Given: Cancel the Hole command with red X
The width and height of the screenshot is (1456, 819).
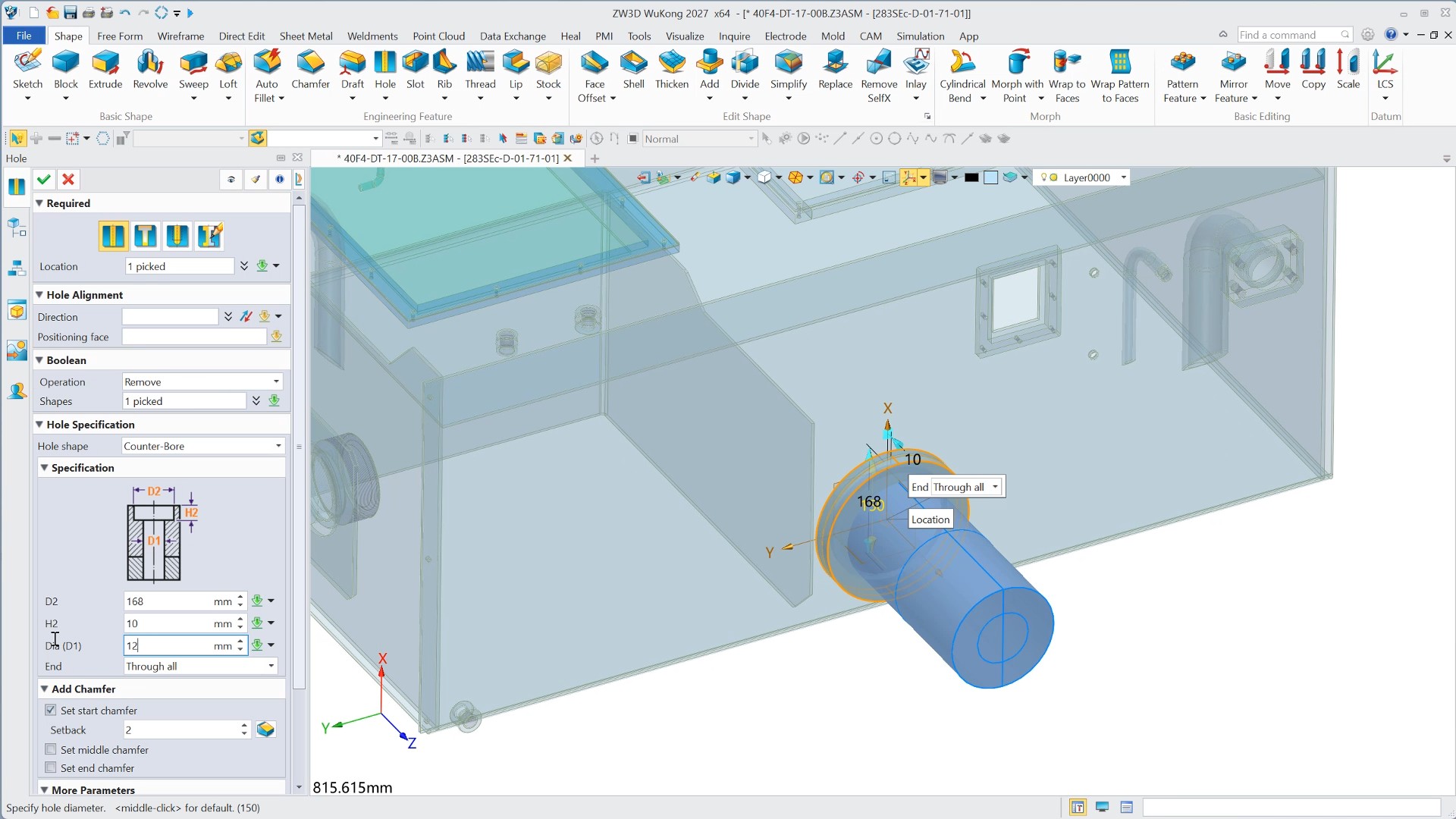Looking at the screenshot, I should (x=68, y=180).
